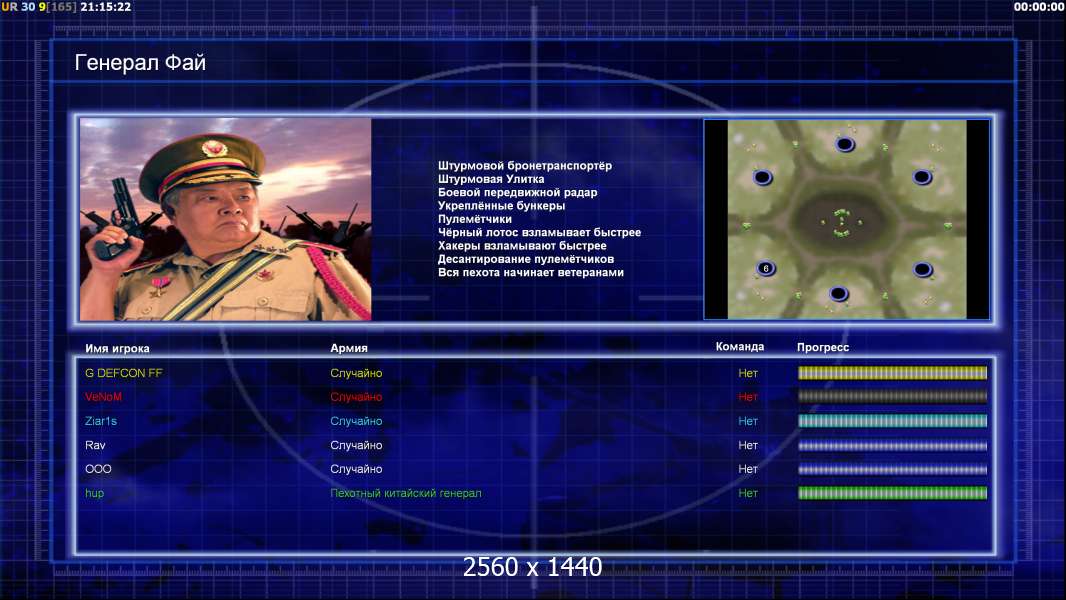
Task: Click the feature line 'Штурмовая Улитка'
Action: pos(491,179)
